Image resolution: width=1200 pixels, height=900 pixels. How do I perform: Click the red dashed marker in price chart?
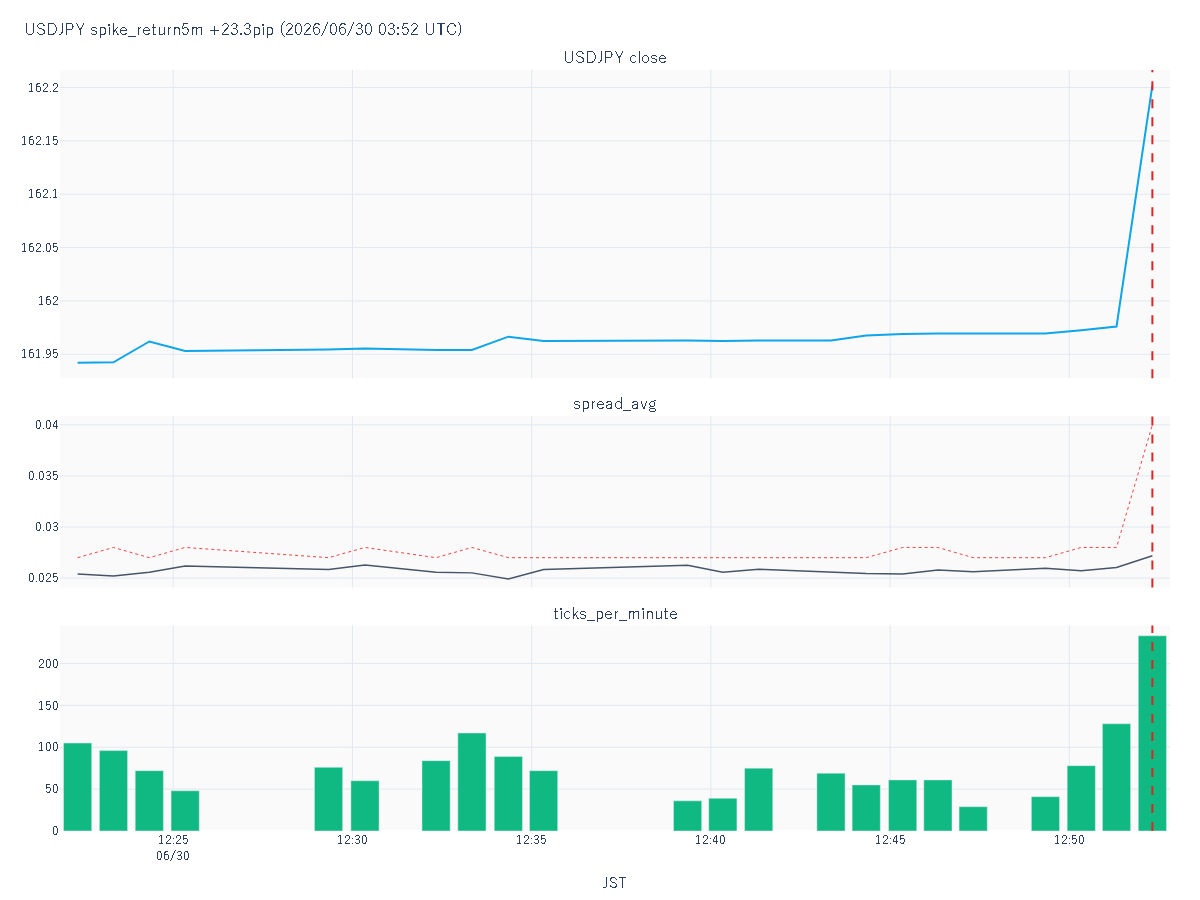coord(1152,224)
